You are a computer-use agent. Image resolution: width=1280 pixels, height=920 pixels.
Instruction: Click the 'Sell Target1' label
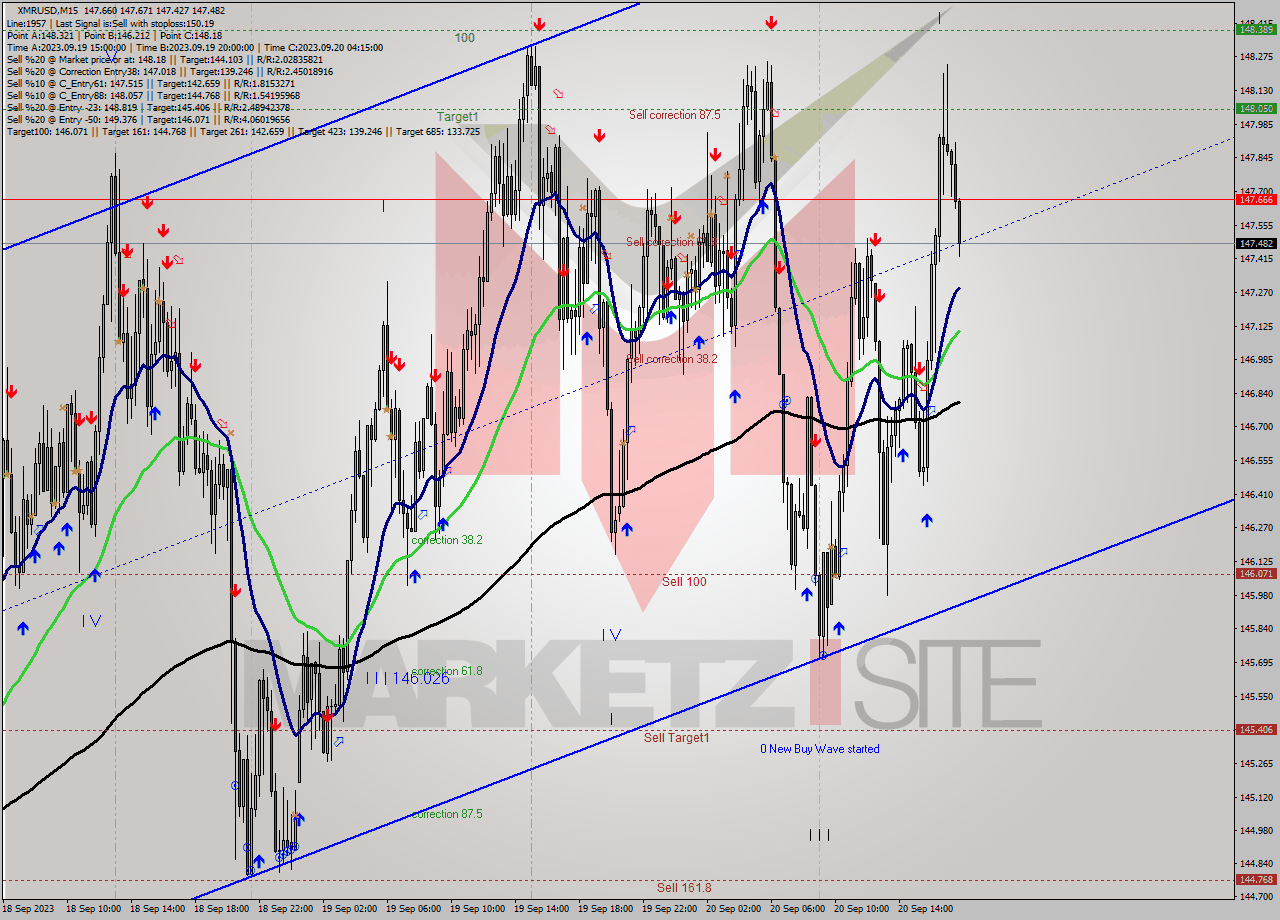(676, 738)
